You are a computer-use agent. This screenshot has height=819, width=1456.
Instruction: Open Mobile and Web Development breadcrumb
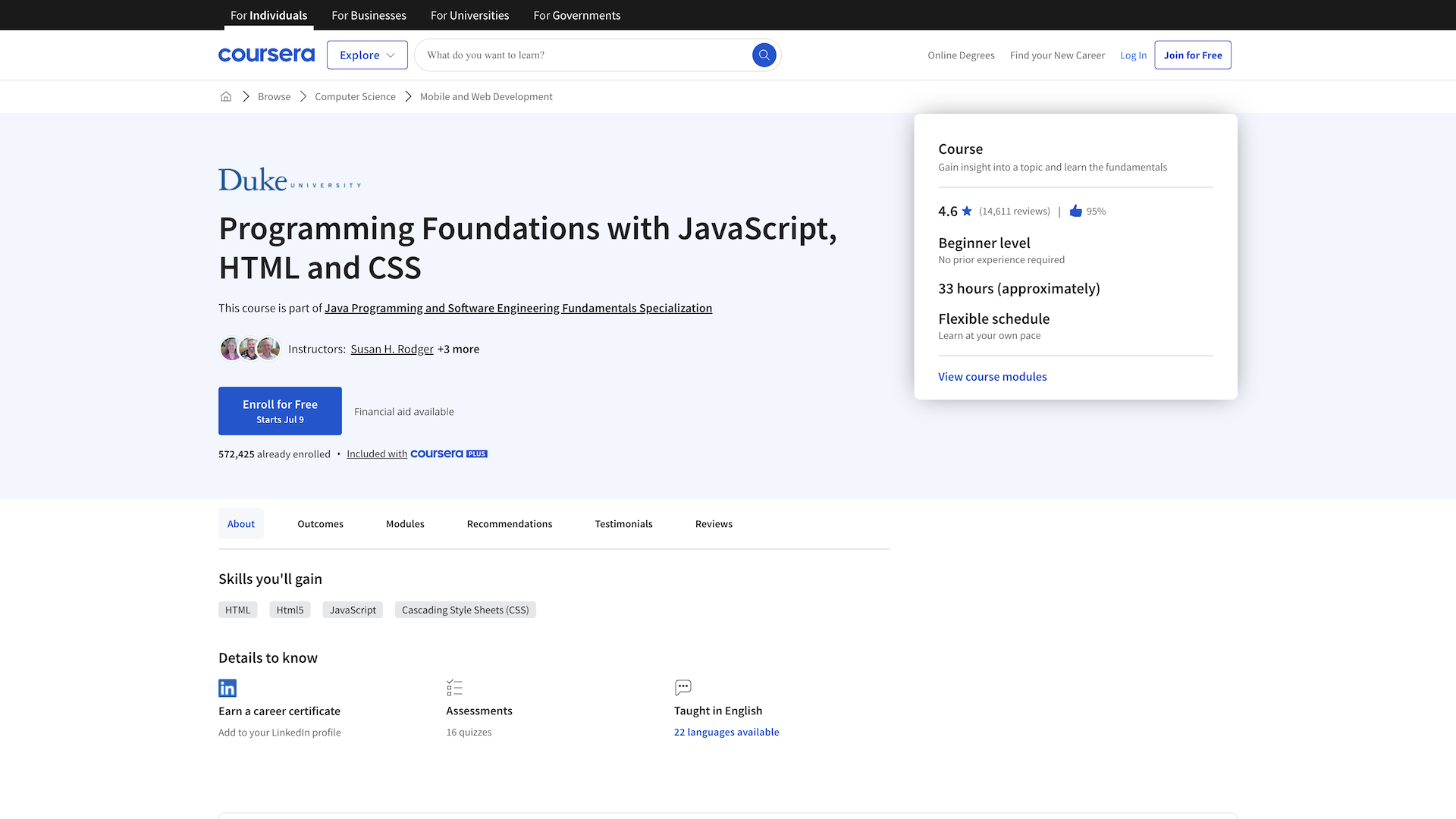pyautogui.click(x=486, y=96)
